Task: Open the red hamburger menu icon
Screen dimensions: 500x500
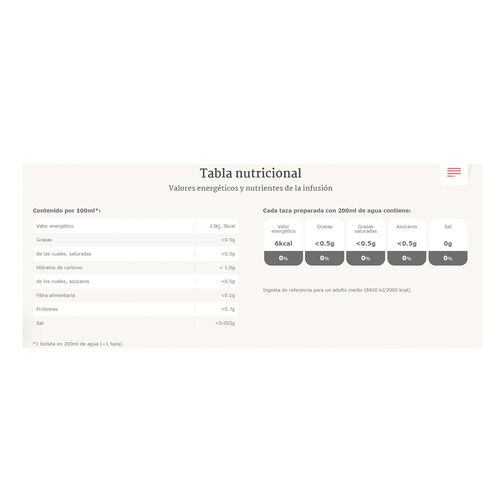Action: (x=454, y=172)
